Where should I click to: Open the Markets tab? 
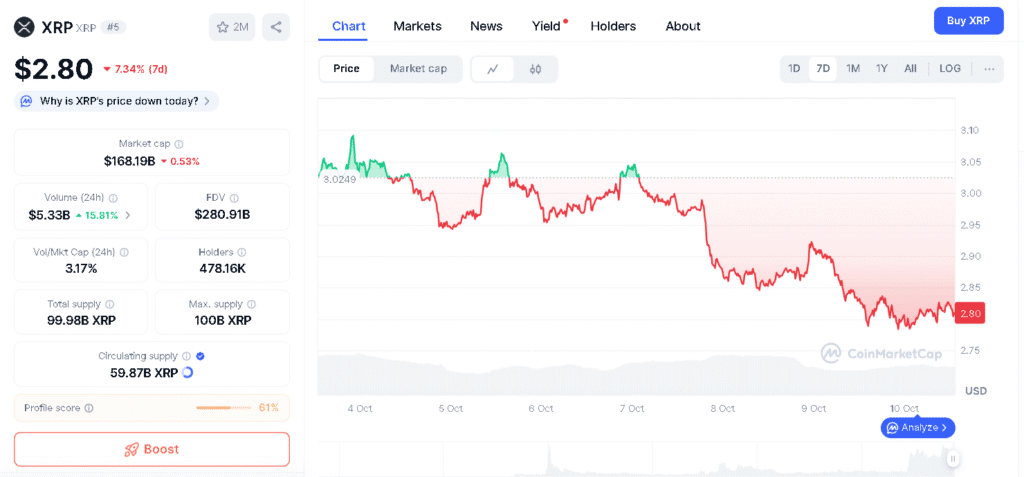click(417, 26)
